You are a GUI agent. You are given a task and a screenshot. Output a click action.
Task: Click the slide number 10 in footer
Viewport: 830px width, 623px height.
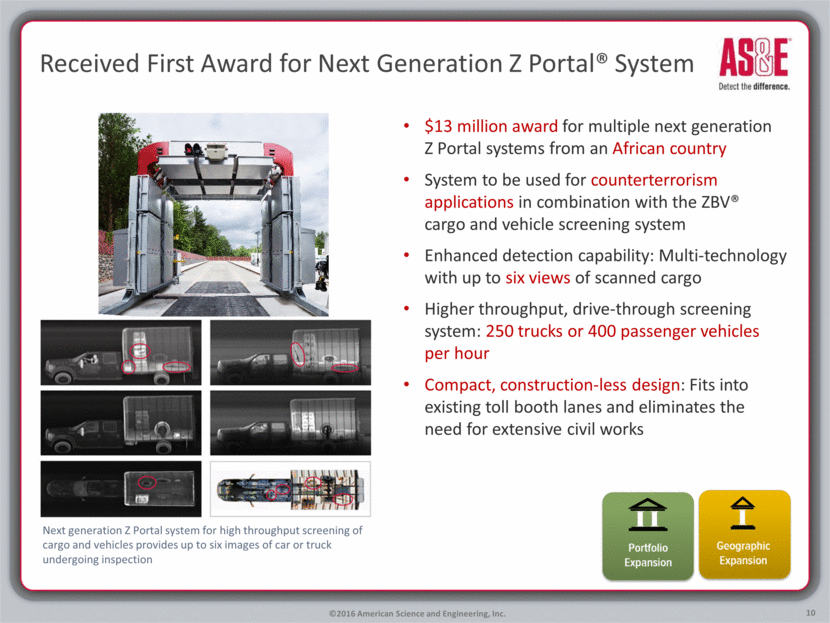click(x=806, y=611)
